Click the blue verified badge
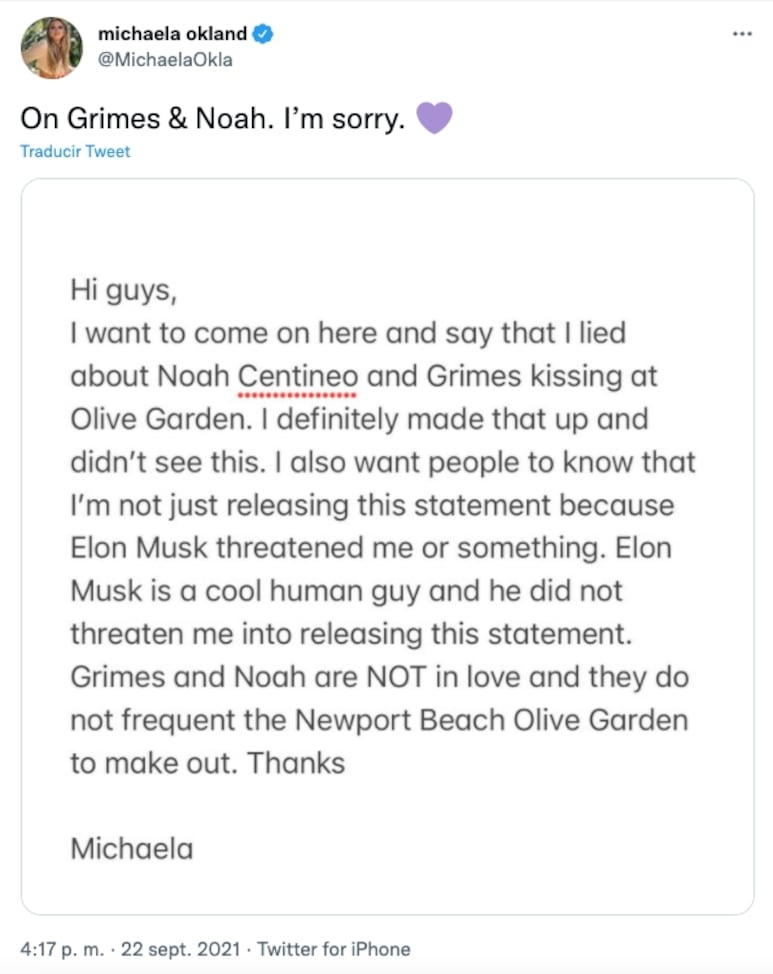Screen dimensions: 773x974 [x=263, y=34]
